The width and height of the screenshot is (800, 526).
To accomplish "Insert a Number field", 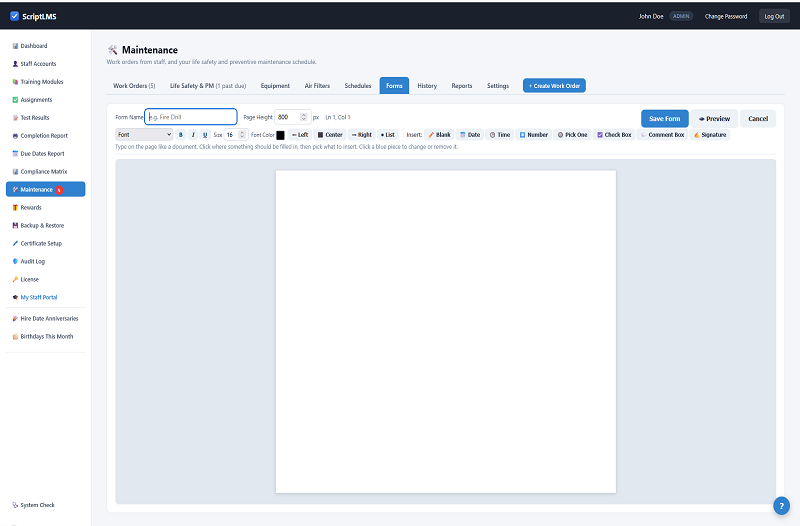I will point(534,135).
